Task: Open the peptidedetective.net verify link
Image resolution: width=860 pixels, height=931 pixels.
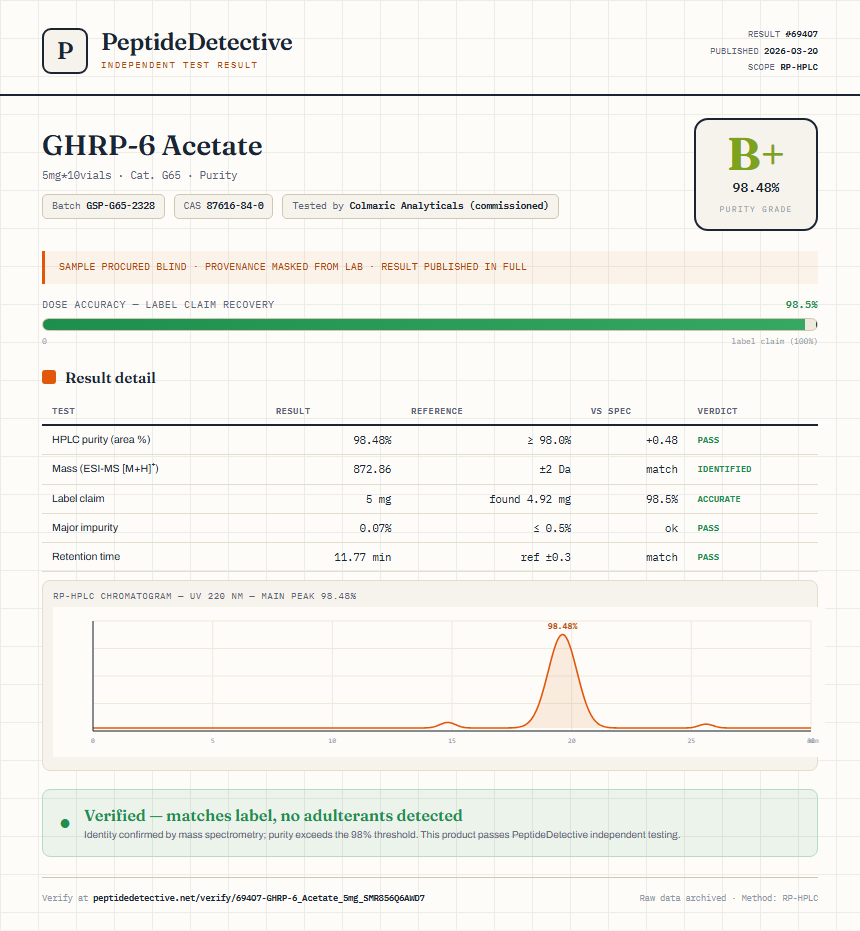Action: point(259,898)
